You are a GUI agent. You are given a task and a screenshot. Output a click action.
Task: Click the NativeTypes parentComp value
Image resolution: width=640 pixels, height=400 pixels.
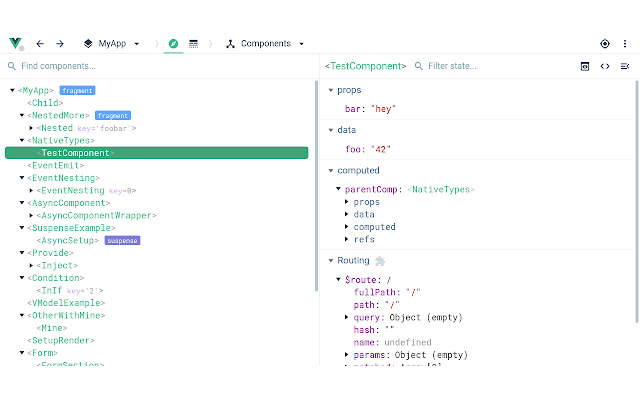[x=441, y=189]
